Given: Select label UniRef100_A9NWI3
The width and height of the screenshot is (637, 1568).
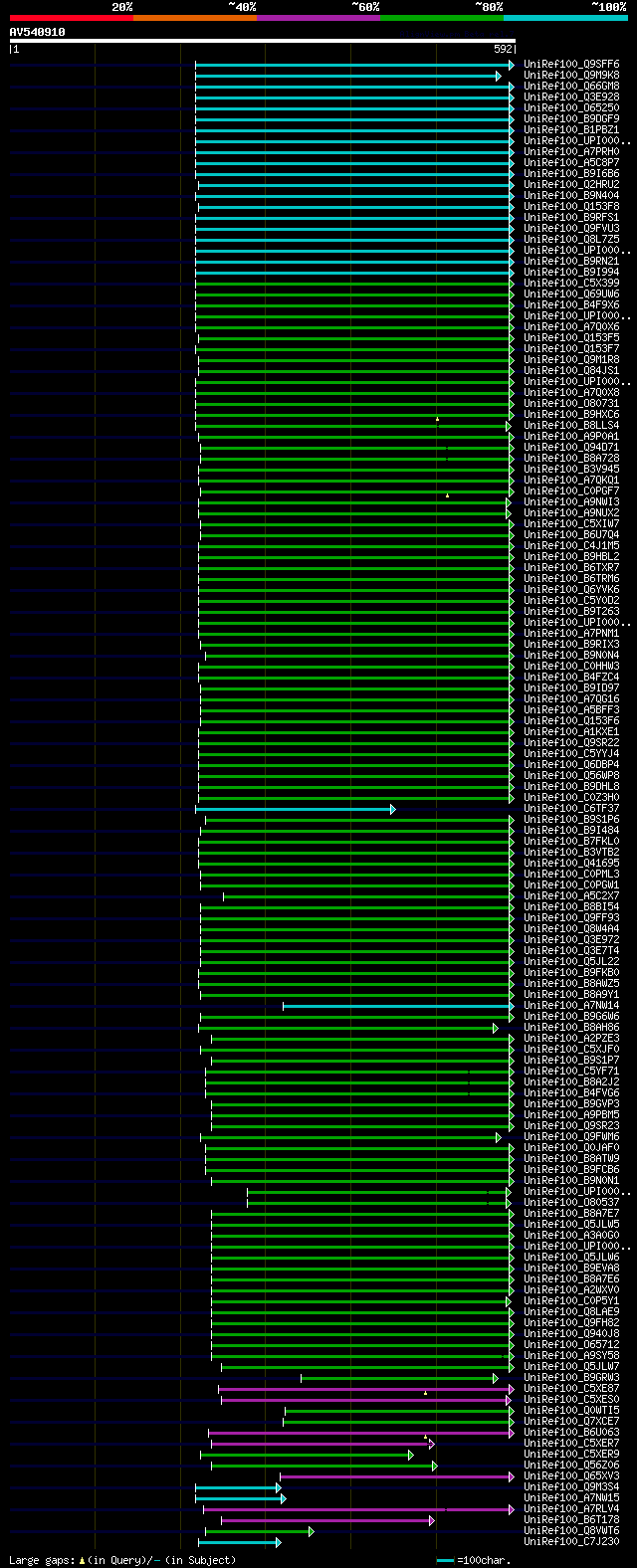Looking at the screenshot, I should point(570,502).
